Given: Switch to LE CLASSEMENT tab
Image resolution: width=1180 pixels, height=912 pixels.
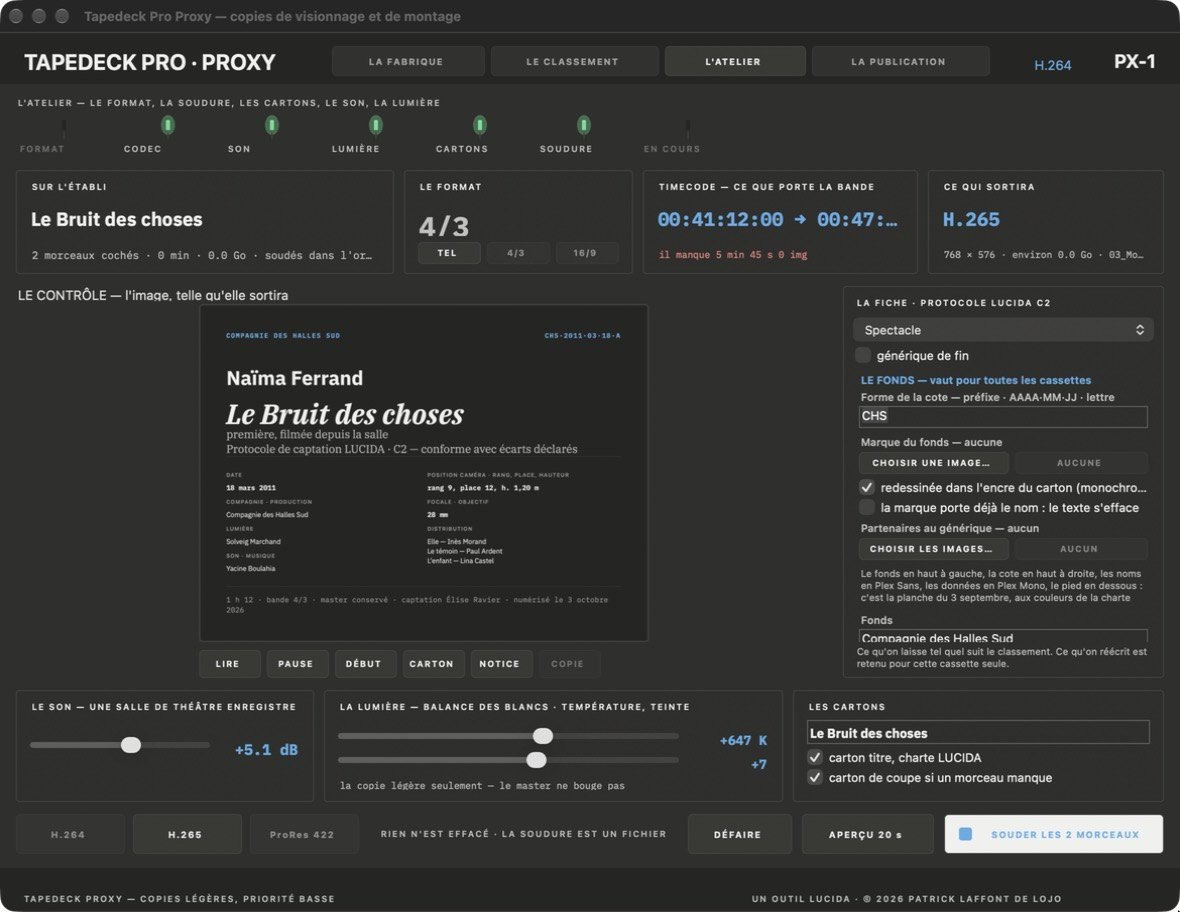Looking at the screenshot, I should click(x=573, y=62).
